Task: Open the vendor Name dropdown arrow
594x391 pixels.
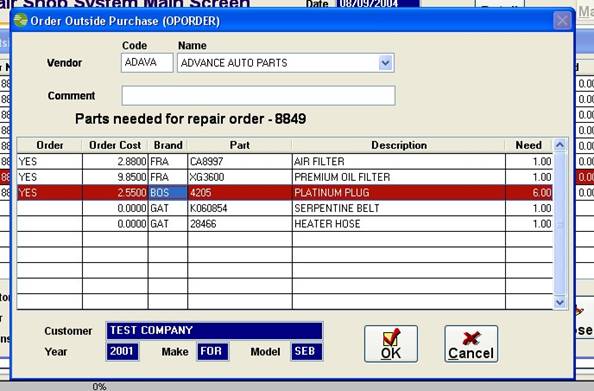Action: (x=385, y=63)
